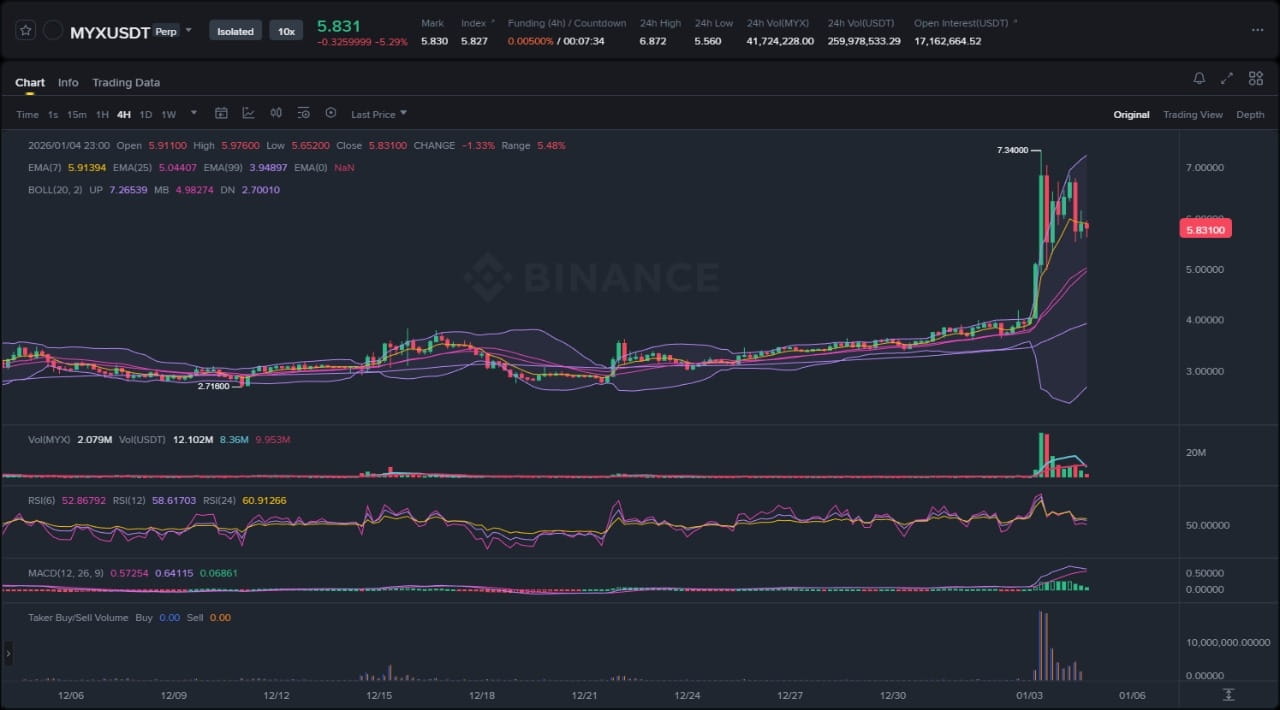Click the 24h High value 6.872
1280x710 pixels.
[x=652, y=41]
